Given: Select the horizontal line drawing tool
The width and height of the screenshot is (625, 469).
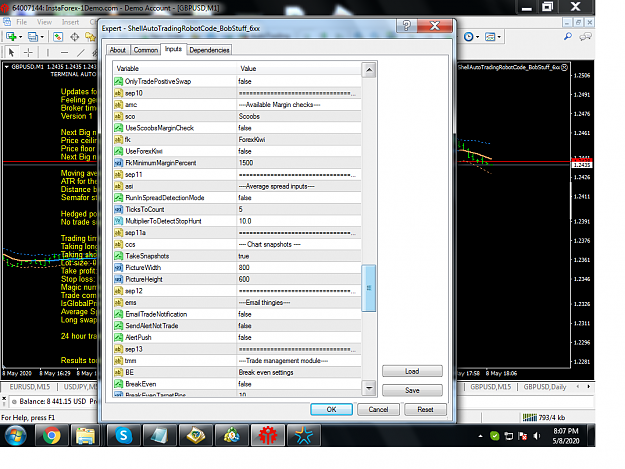Looking at the screenshot, I should (x=65, y=52).
